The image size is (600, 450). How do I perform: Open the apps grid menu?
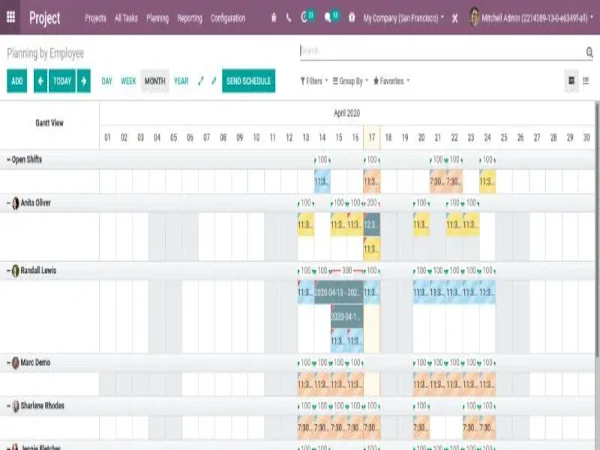[x=11, y=18]
